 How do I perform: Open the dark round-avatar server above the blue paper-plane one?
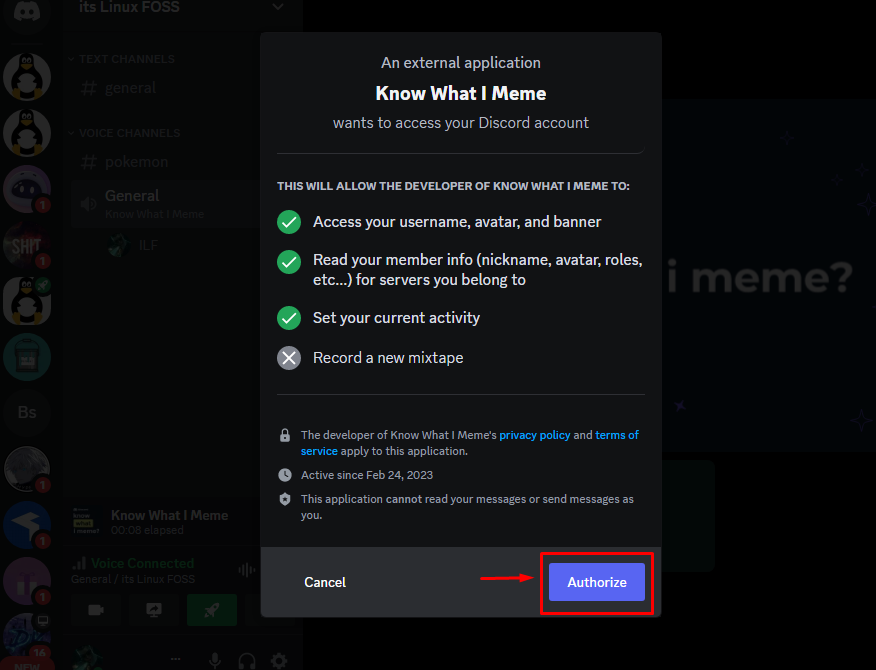coord(27,468)
